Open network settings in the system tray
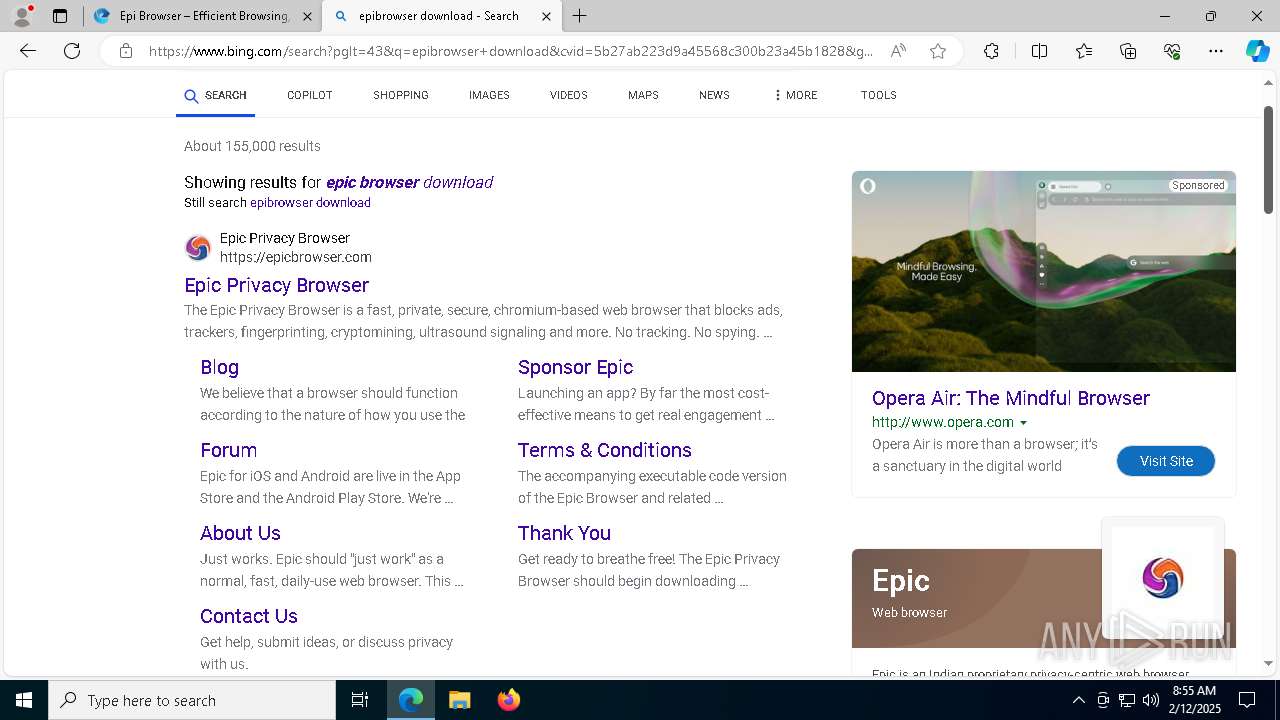The height and width of the screenshot is (720, 1280). point(1127,700)
